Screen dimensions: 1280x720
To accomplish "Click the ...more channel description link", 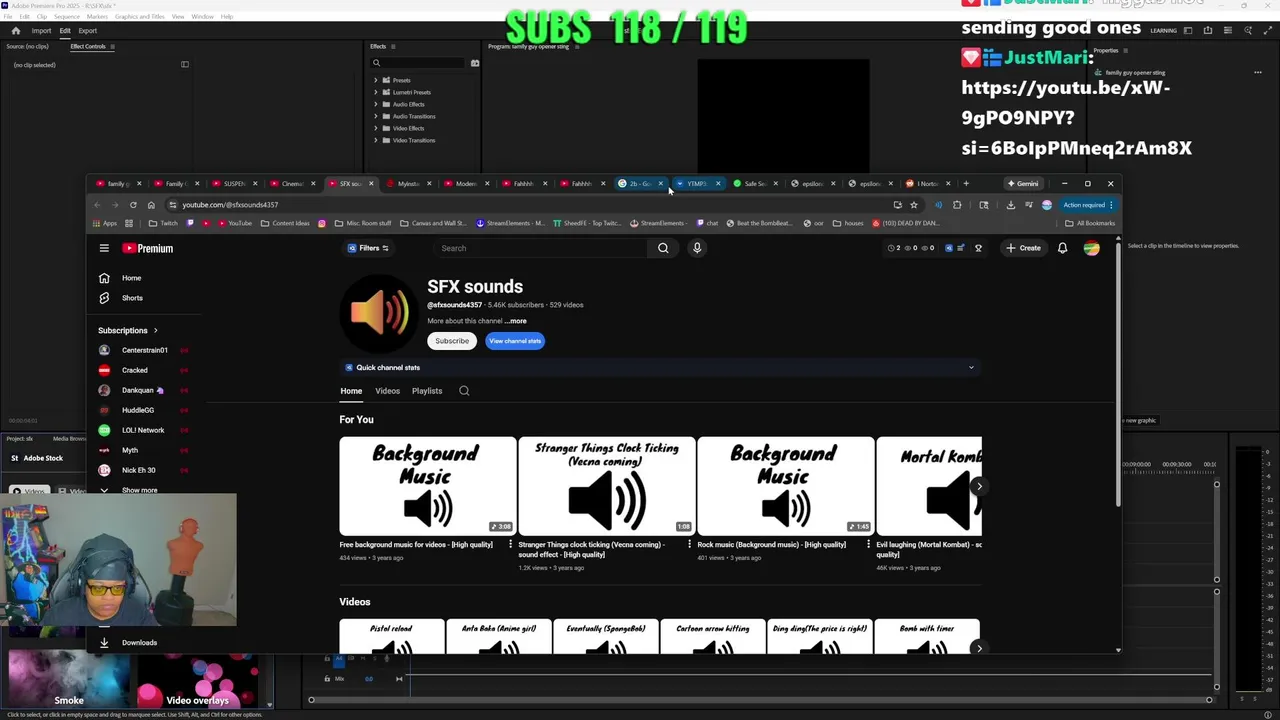I will 515,321.
